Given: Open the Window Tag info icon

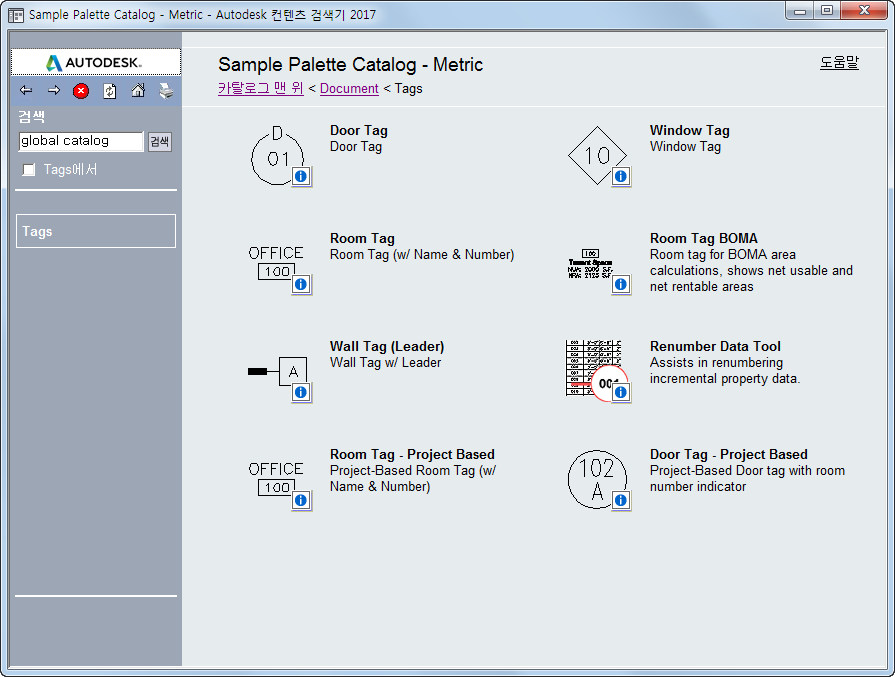Looking at the screenshot, I should 620,176.
